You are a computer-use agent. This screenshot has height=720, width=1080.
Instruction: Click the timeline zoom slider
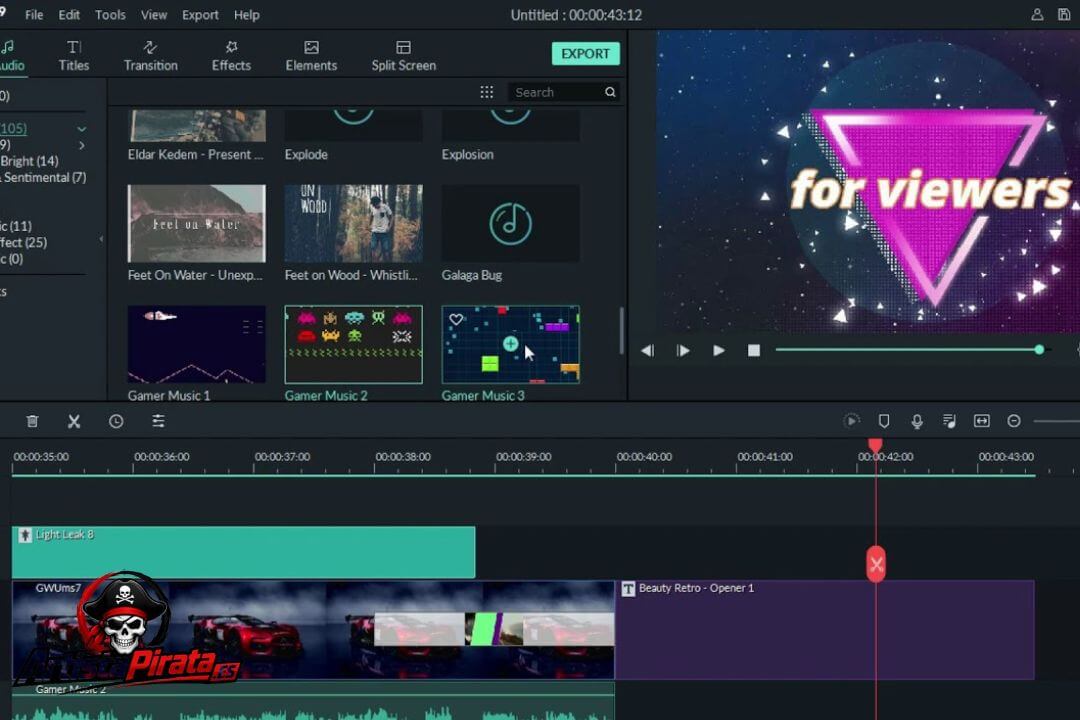[1057, 421]
